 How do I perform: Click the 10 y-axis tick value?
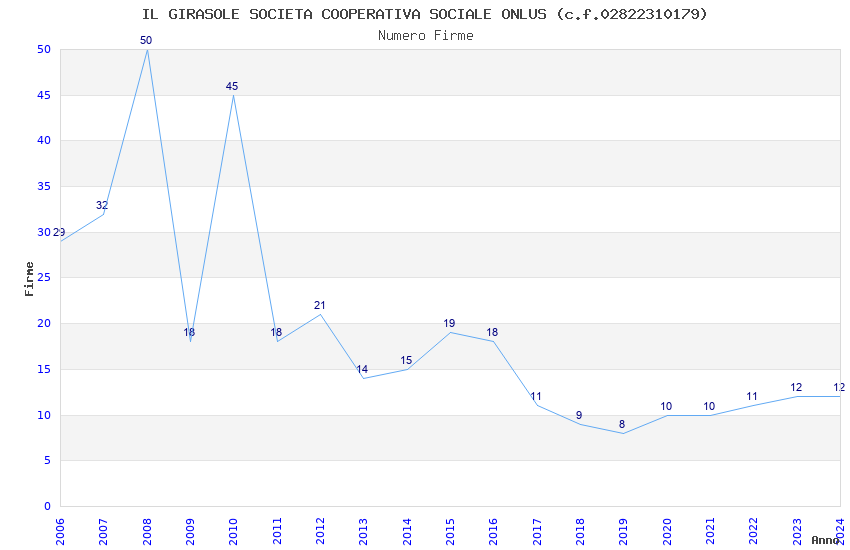pyautogui.click(x=44, y=415)
